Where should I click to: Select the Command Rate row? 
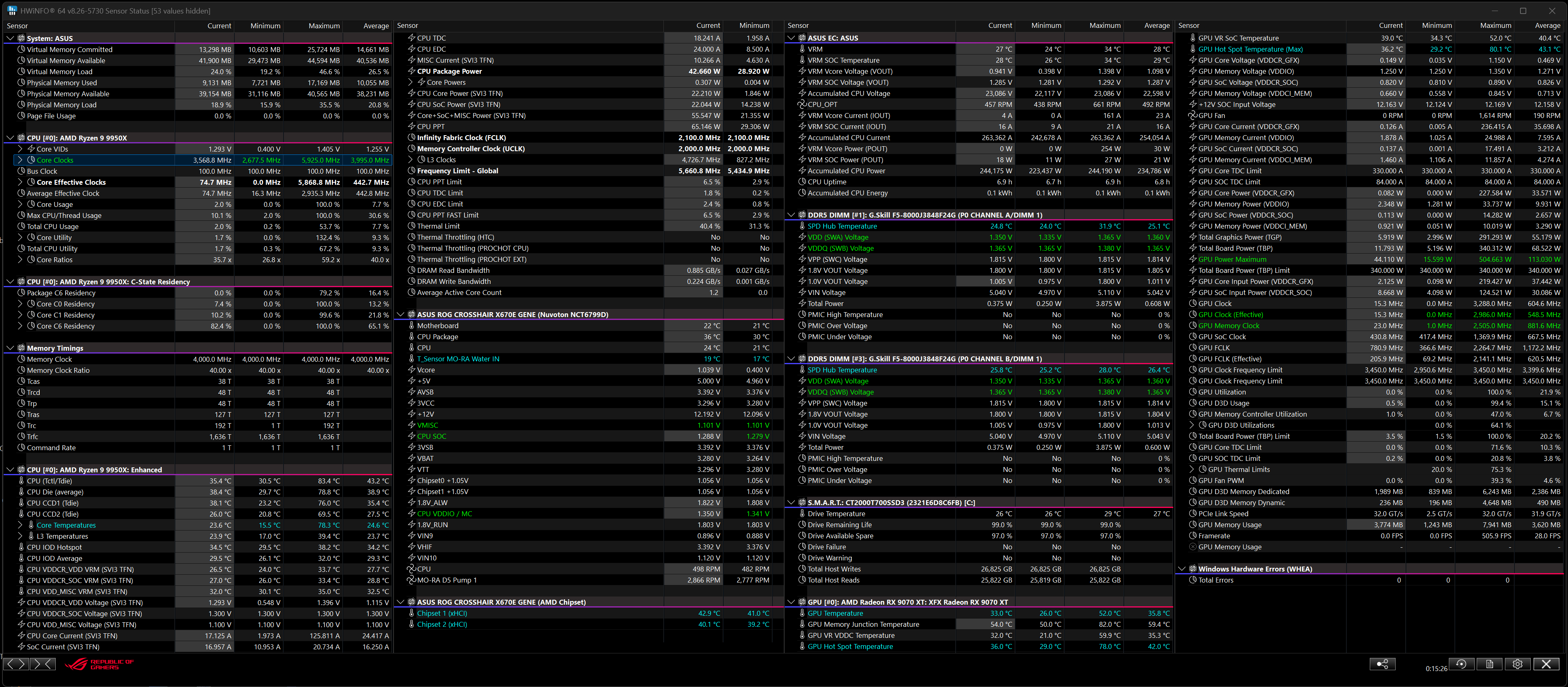(x=197, y=448)
